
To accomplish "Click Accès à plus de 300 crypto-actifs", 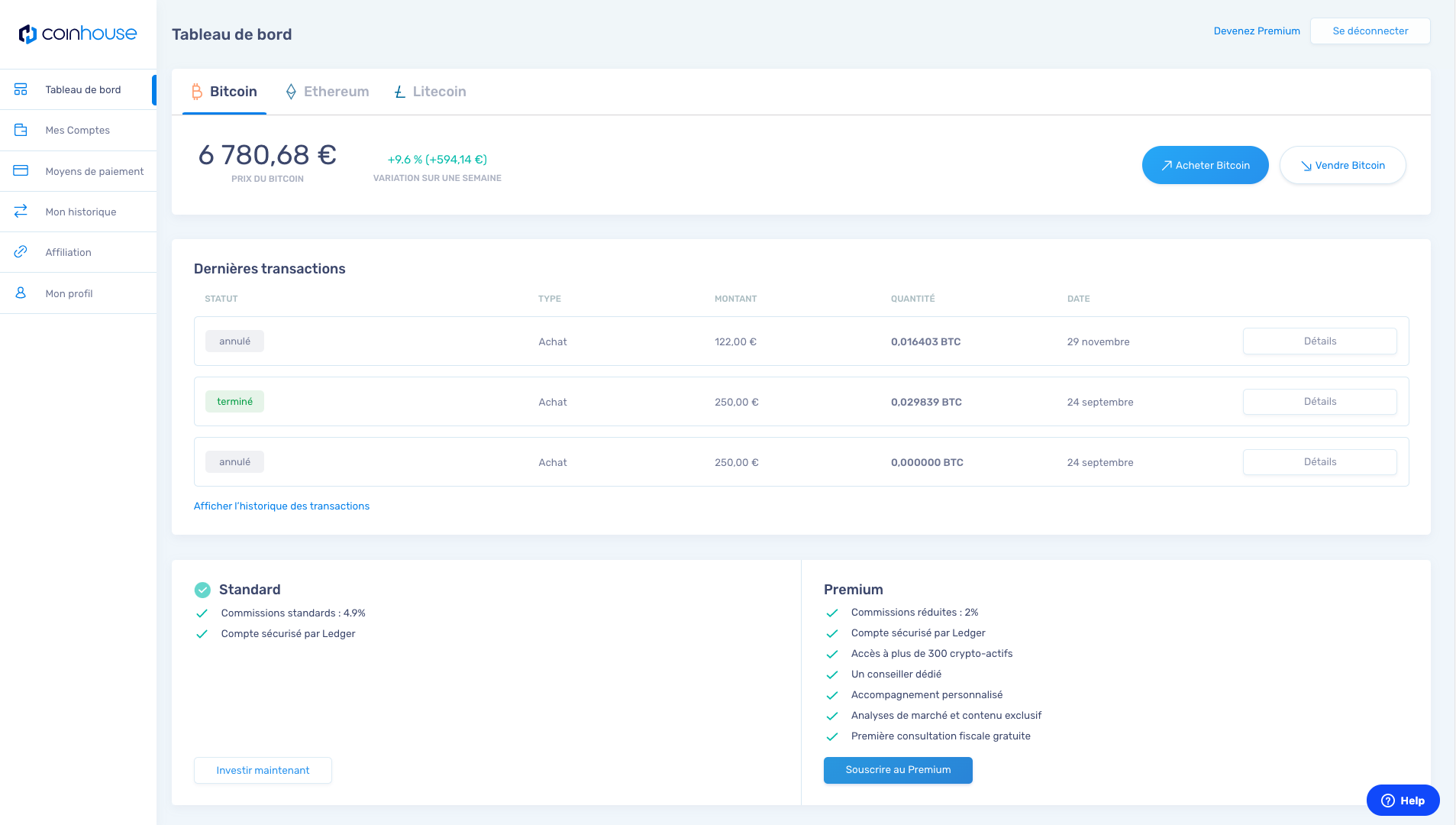I will [x=931, y=654].
